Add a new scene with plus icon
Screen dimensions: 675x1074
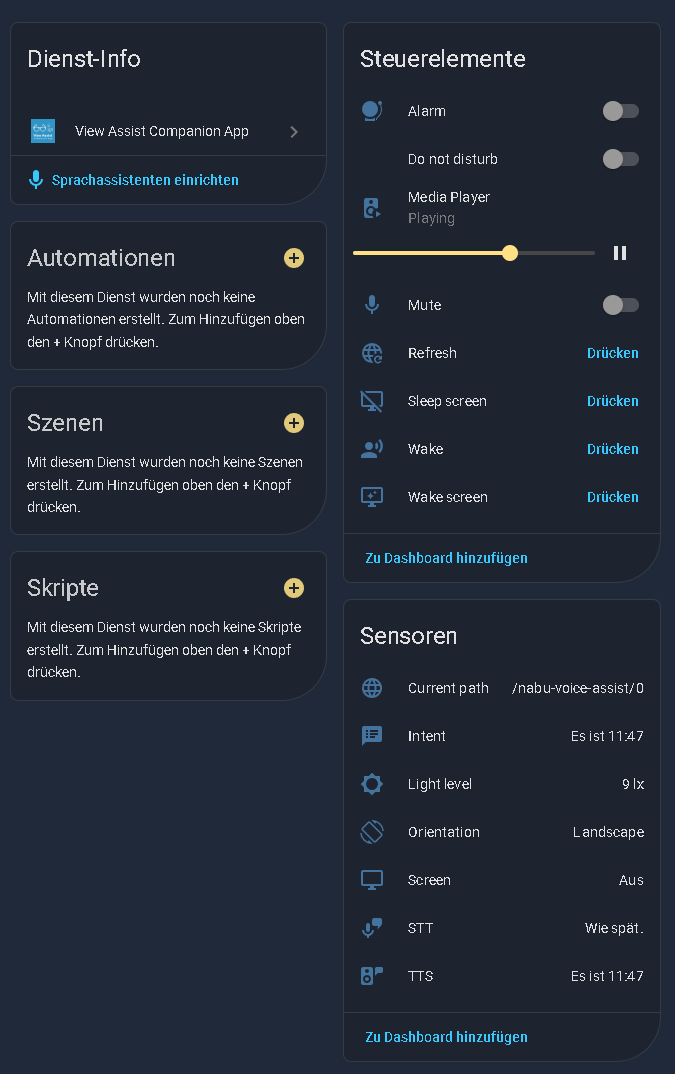coord(294,423)
